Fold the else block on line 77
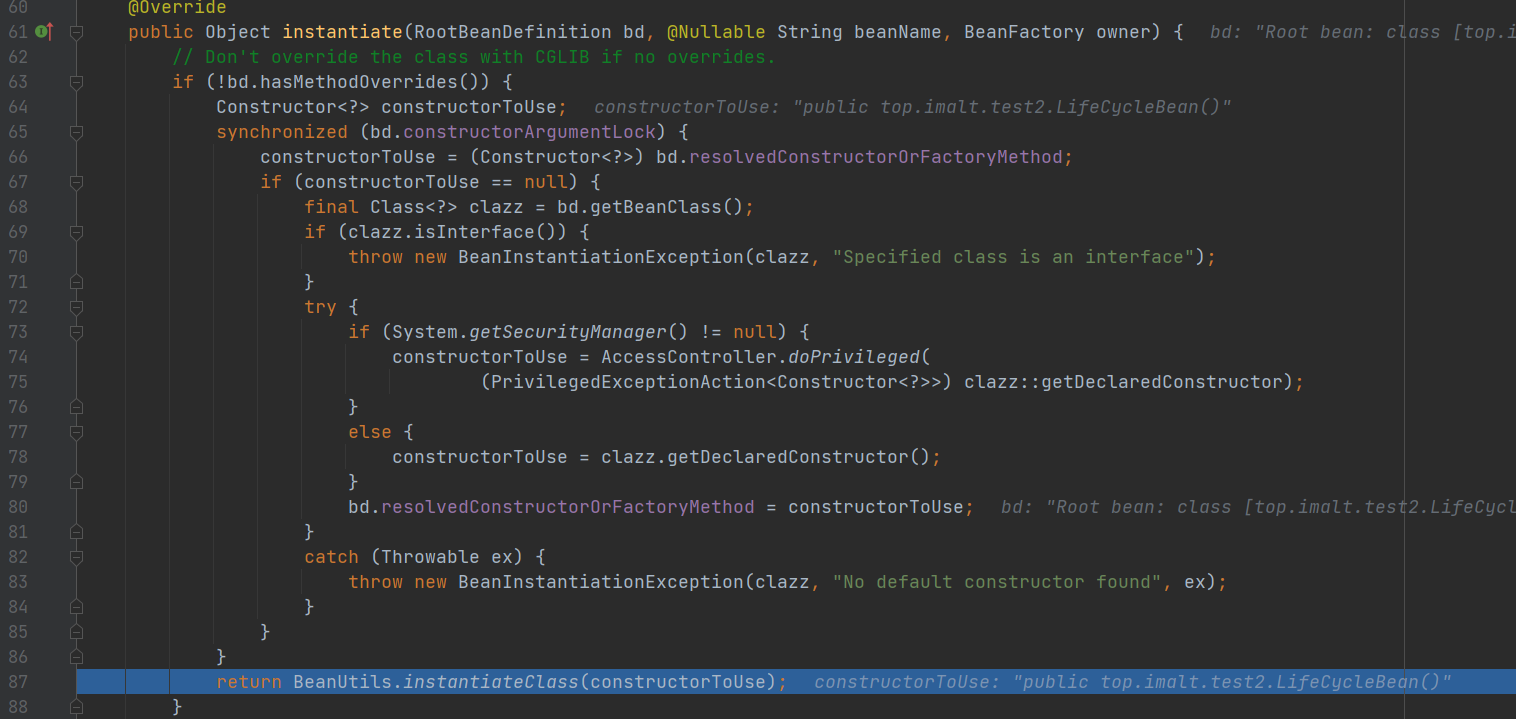 77,432
